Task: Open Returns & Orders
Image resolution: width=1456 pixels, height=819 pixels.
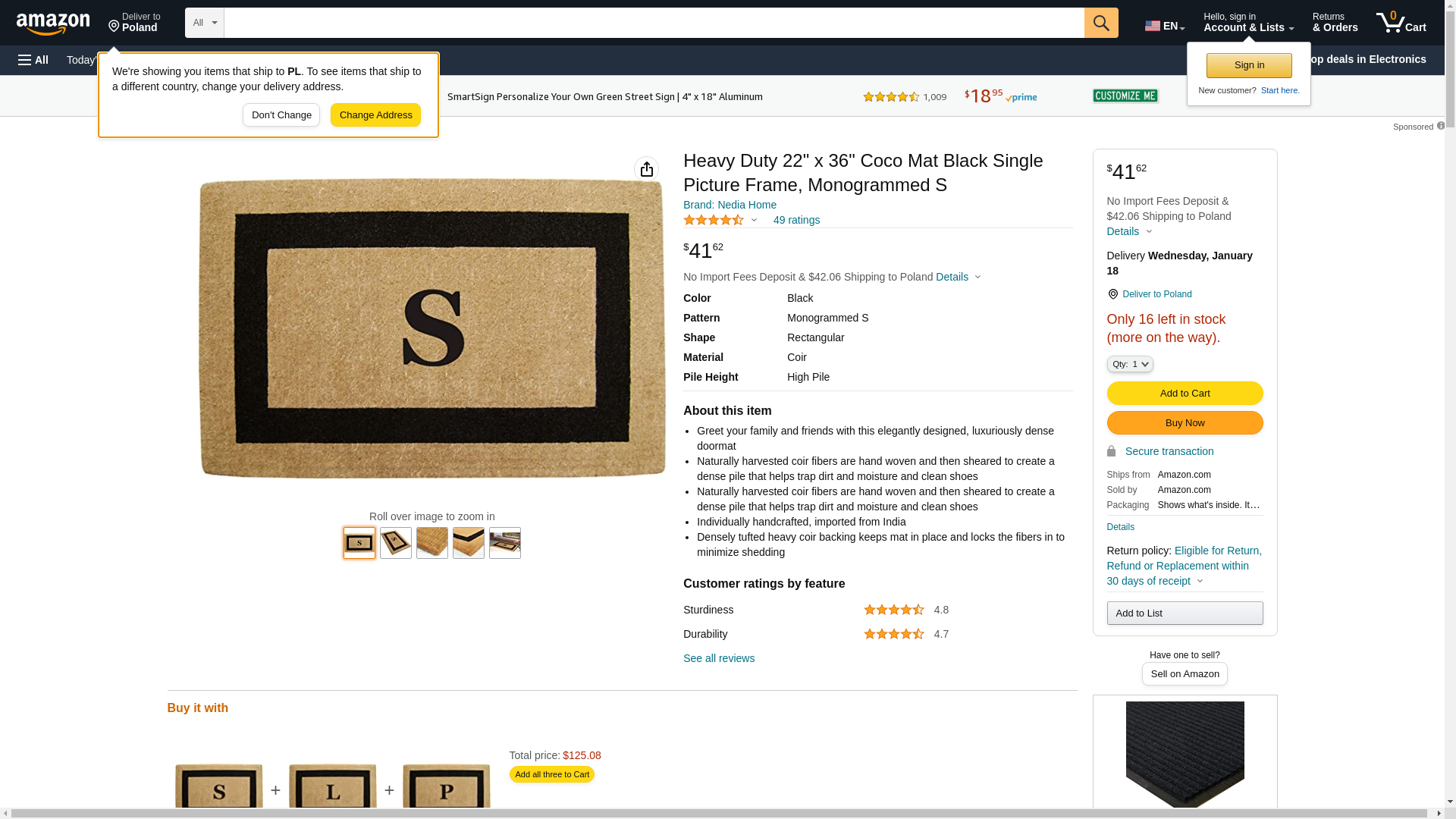Action: click(x=1334, y=23)
